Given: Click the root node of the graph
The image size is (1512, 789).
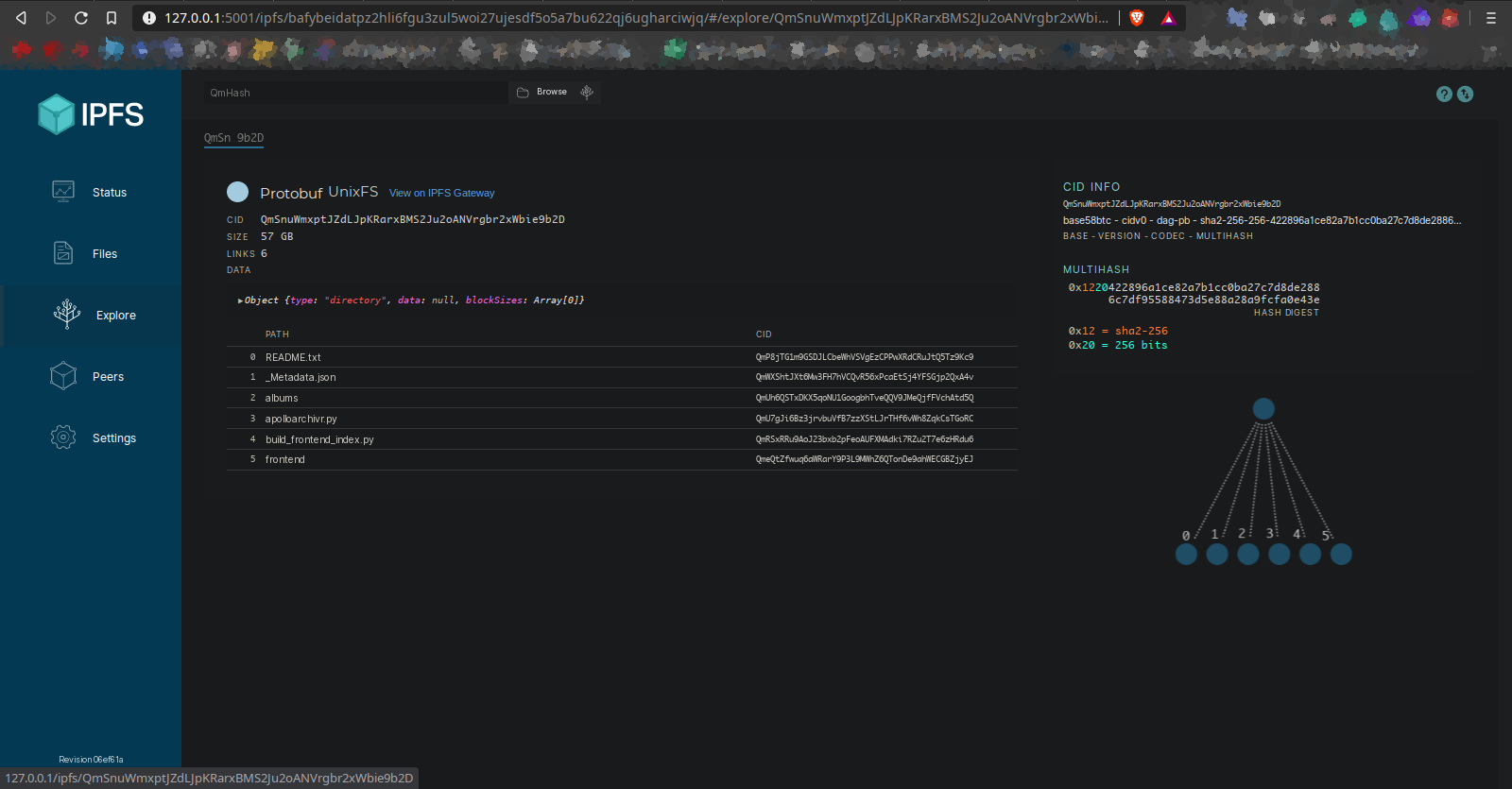Looking at the screenshot, I should tap(1263, 409).
